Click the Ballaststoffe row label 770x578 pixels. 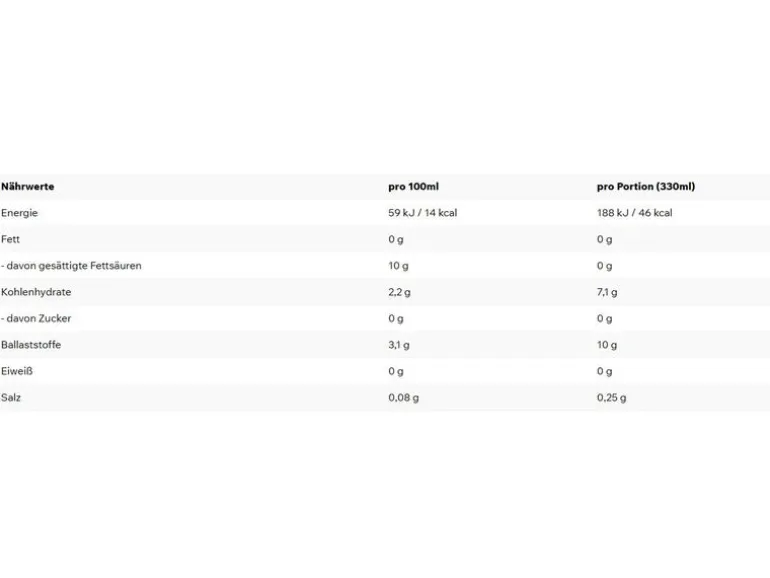tap(31, 345)
